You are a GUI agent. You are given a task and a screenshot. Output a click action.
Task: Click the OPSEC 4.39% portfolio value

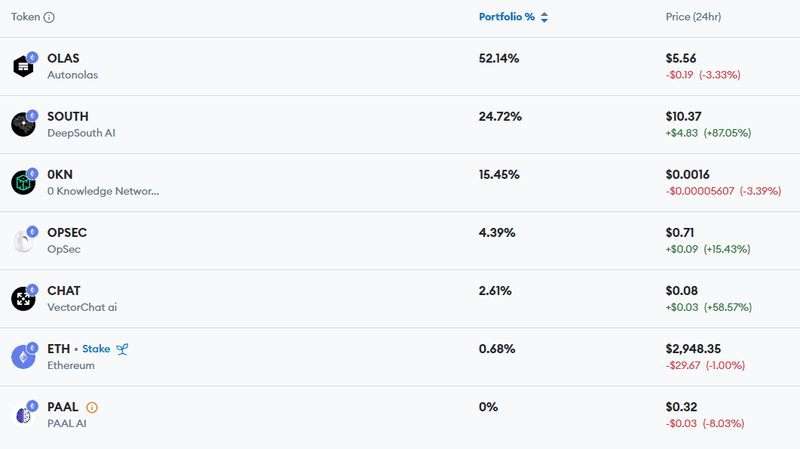[x=497, y=233]
